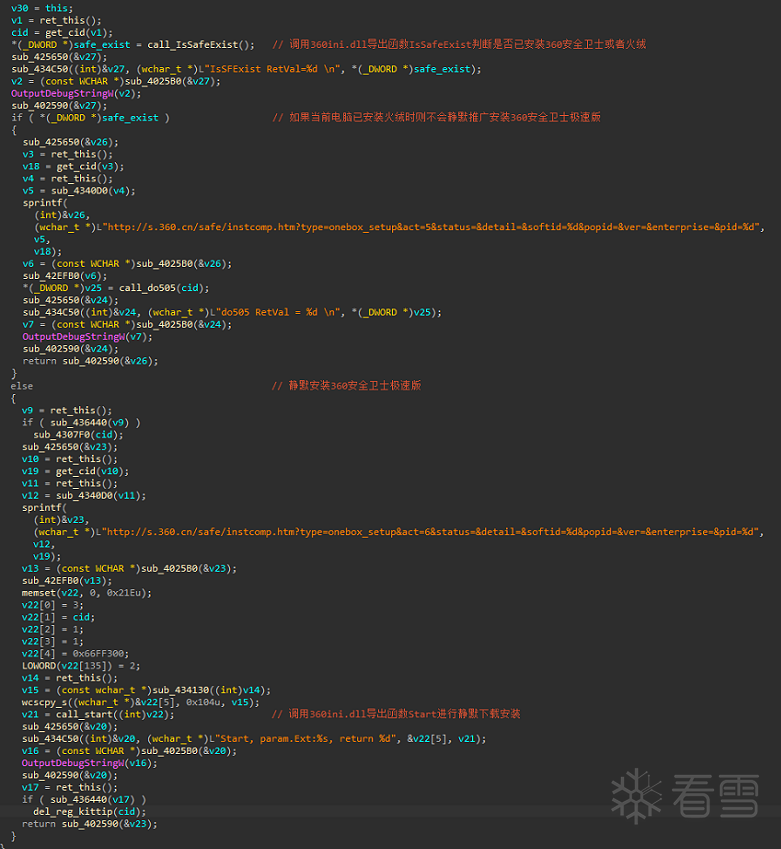This screenshot has height=849, width=781.
Task: Click the 'IsSFExist RetVal=%d' string line
Action: [x=246, y=69]
